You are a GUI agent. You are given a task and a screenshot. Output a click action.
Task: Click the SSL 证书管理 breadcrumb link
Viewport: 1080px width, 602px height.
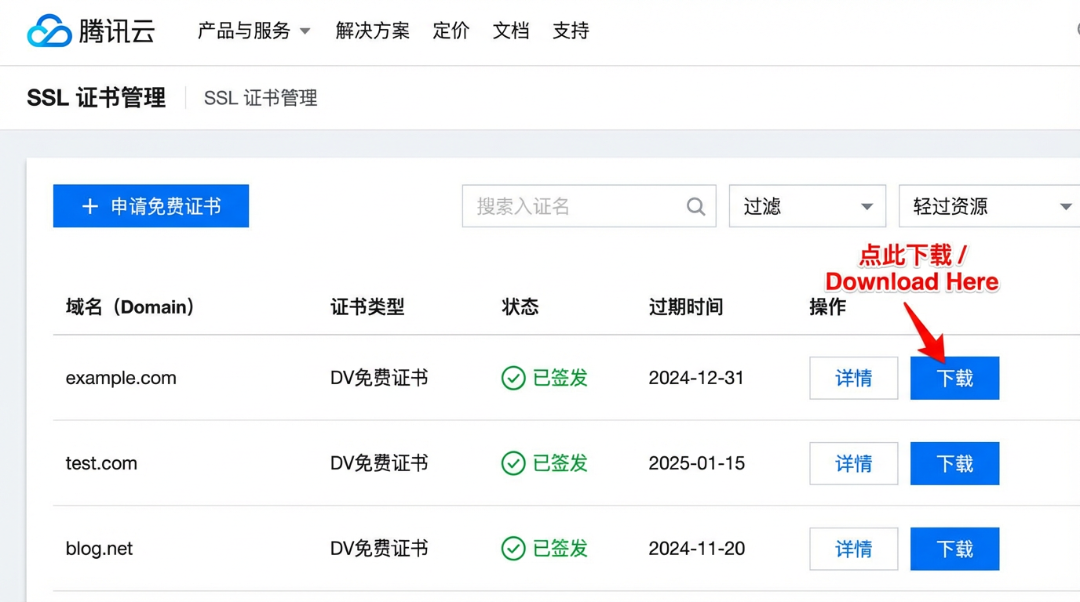click(260, 98)
